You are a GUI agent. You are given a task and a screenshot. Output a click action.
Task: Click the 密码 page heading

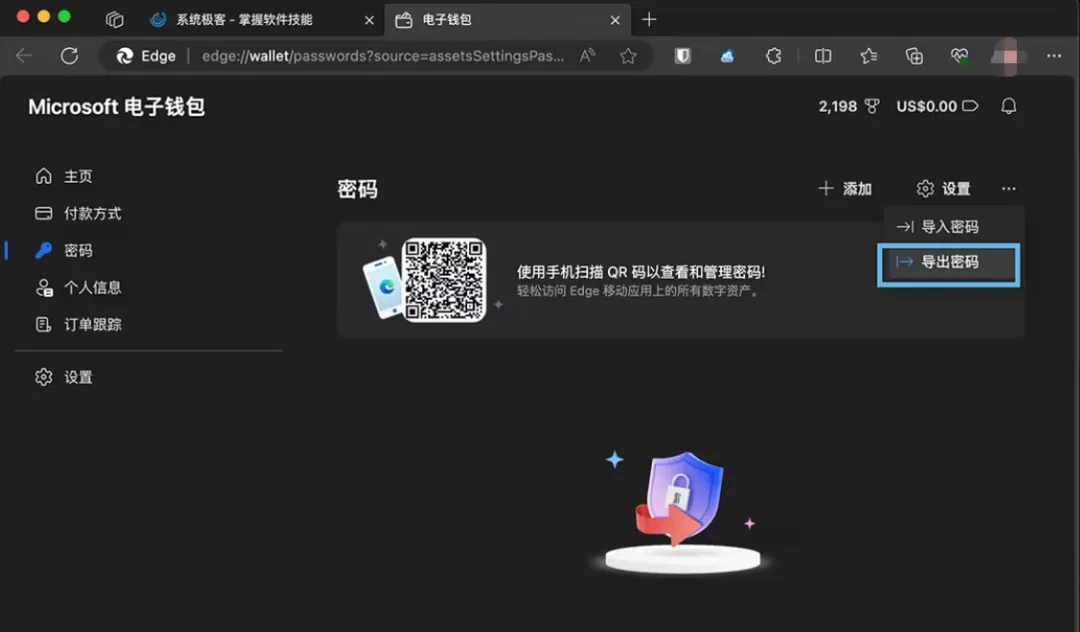click(357, 189)
